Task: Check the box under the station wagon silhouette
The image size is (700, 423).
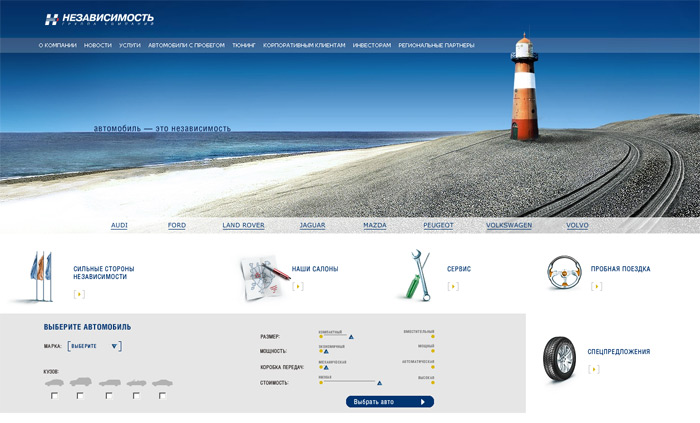Action: (x=109, y=396)
